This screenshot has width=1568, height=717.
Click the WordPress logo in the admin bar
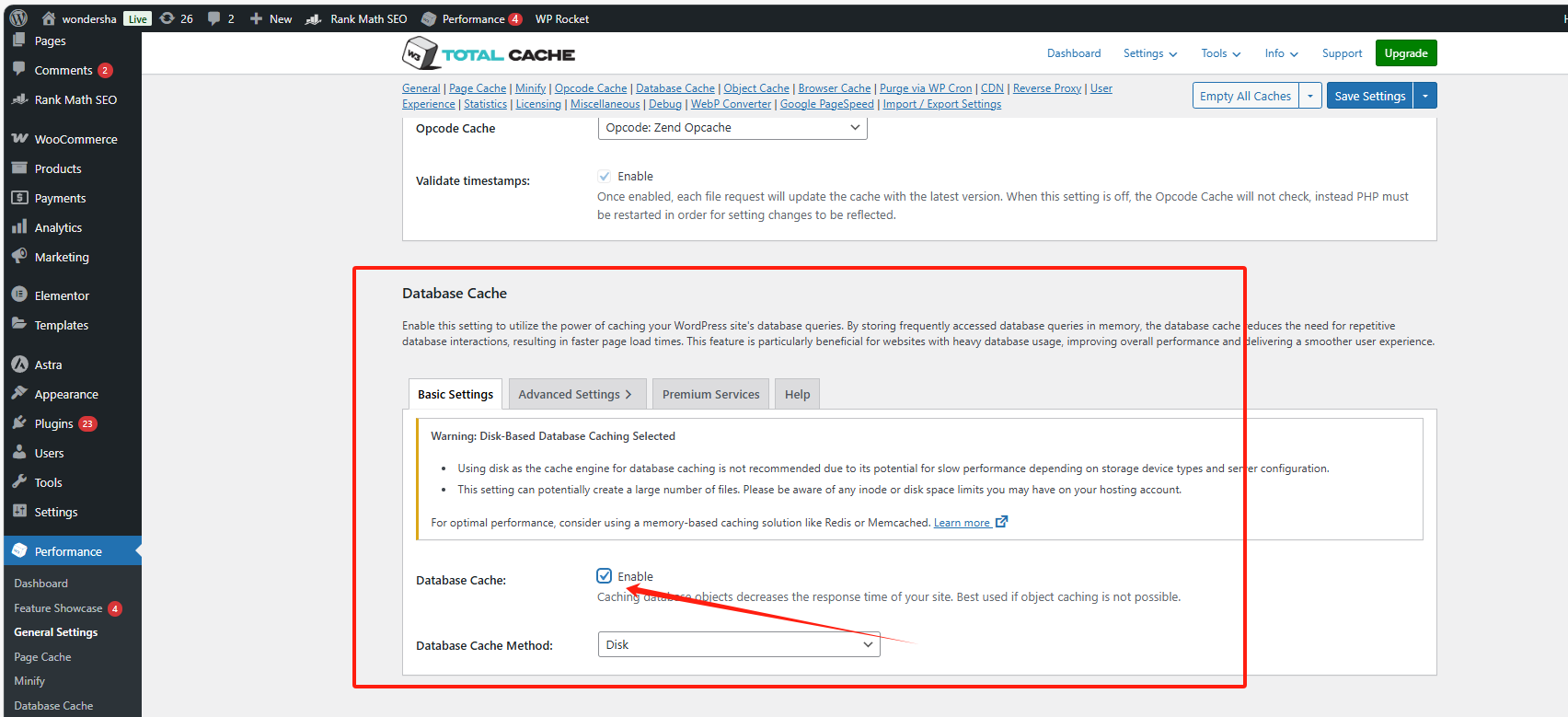pyautogui.click(x=18, y=18)
